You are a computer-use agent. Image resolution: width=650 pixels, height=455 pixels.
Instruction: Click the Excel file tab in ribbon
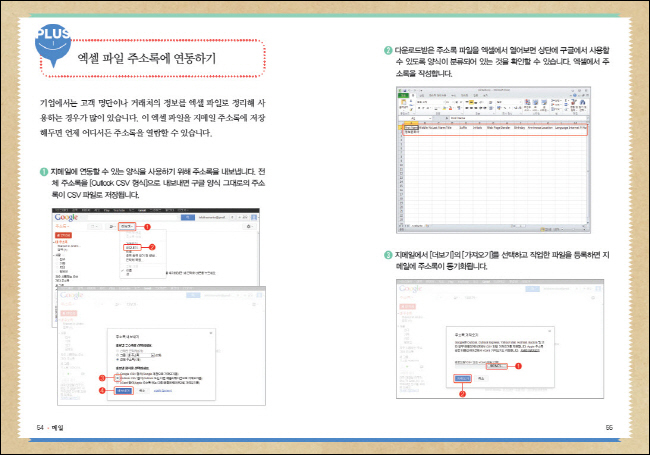(403, 93)
